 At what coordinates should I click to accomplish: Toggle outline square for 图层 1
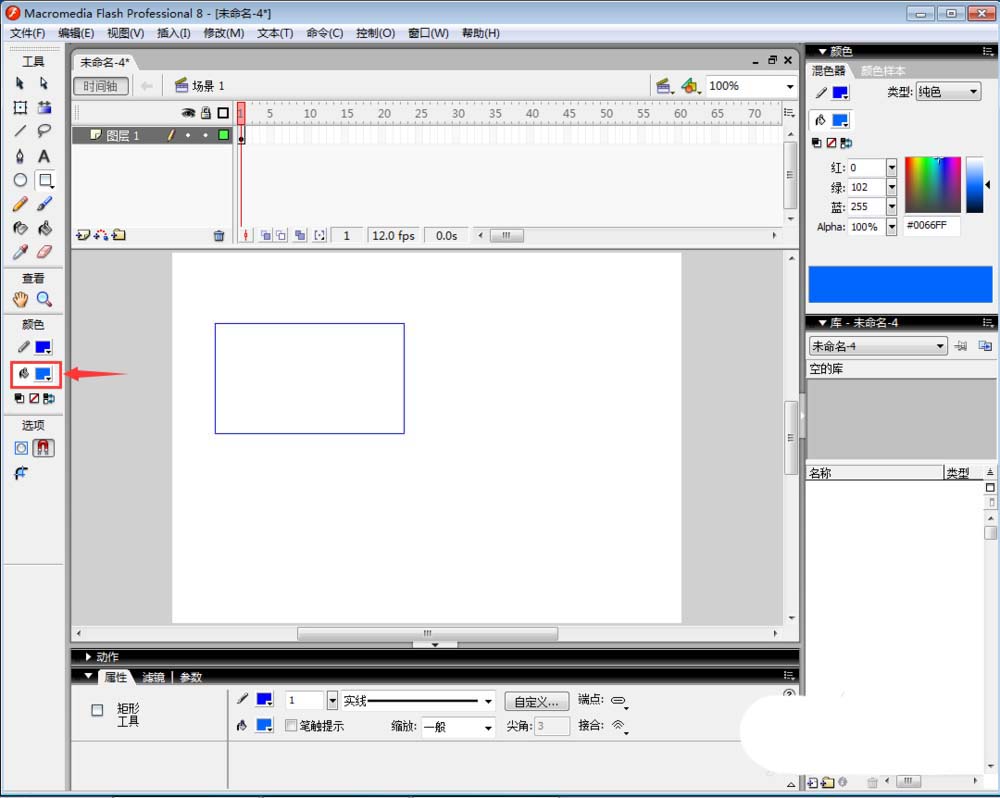point(223,135)
